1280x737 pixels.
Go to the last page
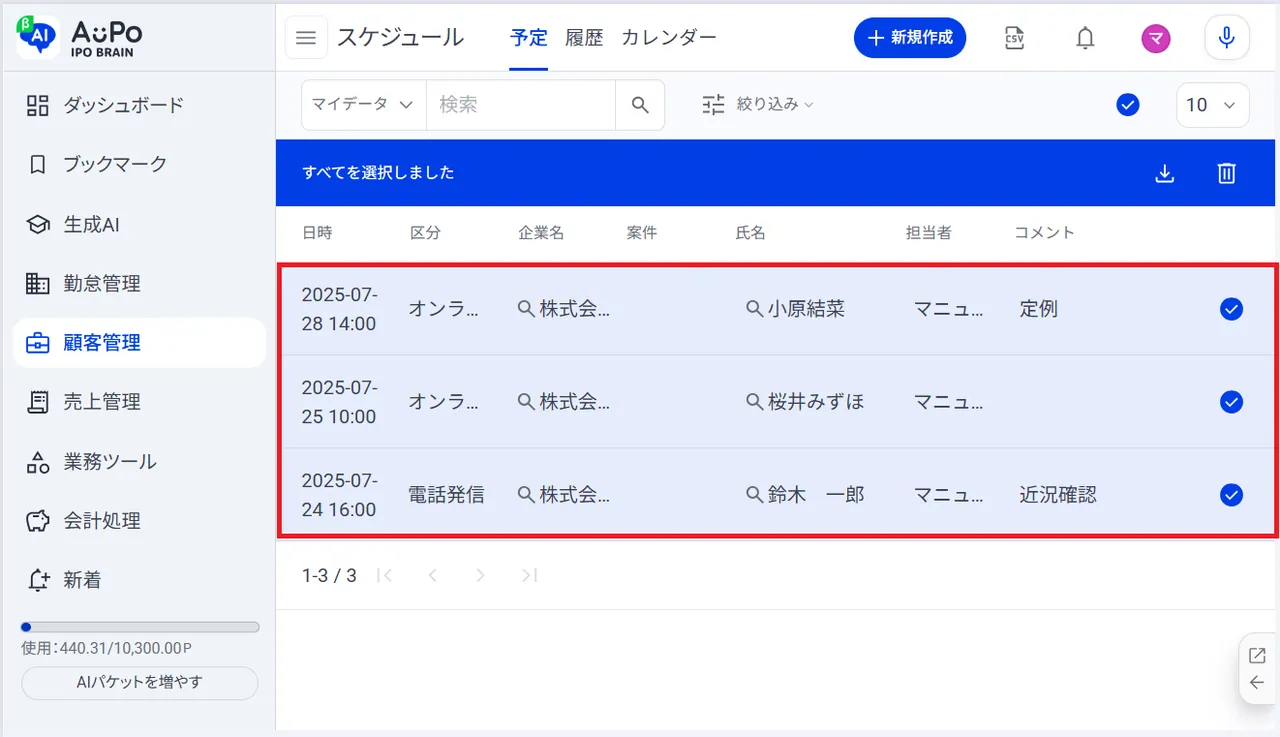point(529,575)
